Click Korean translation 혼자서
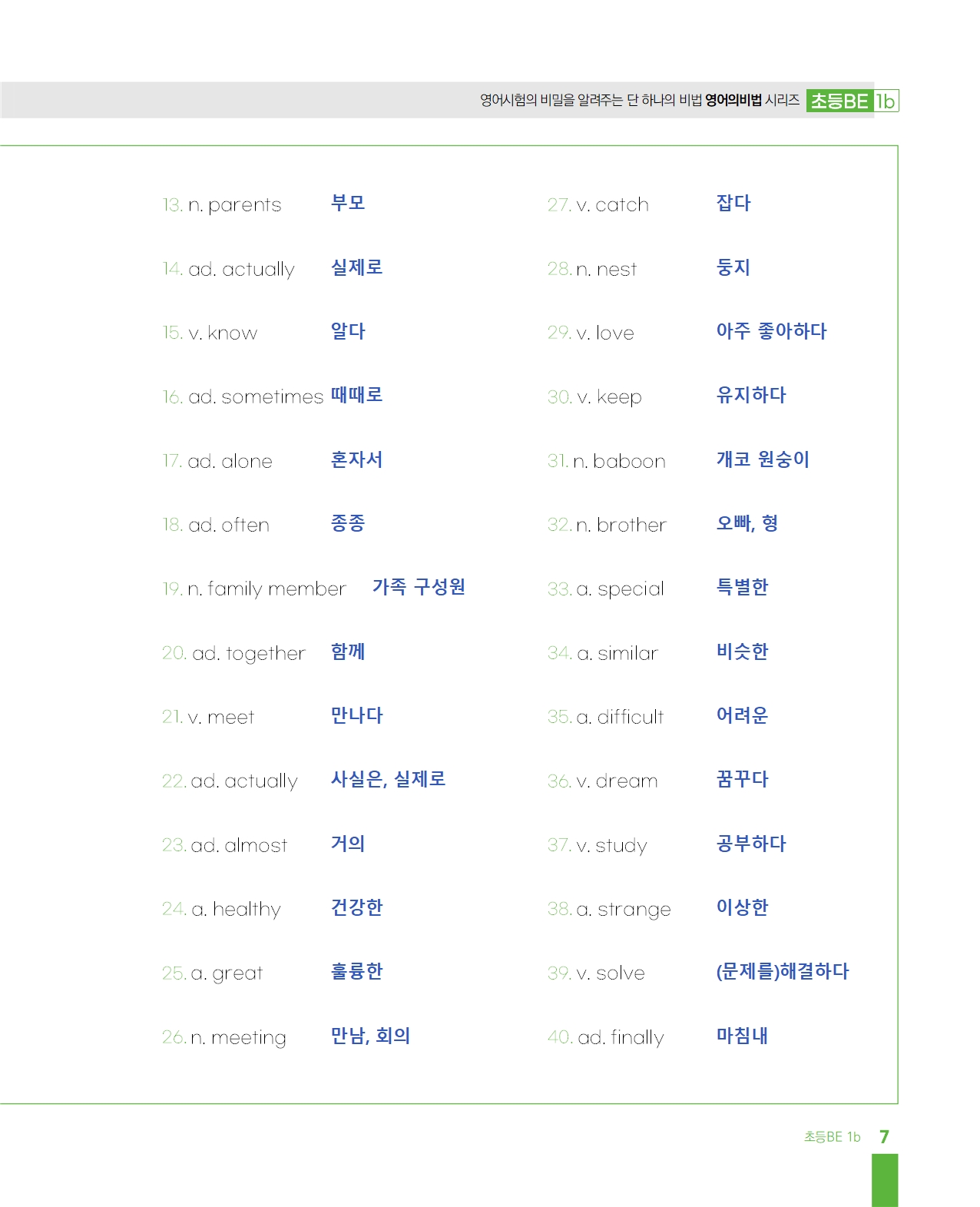 [356, 459]
